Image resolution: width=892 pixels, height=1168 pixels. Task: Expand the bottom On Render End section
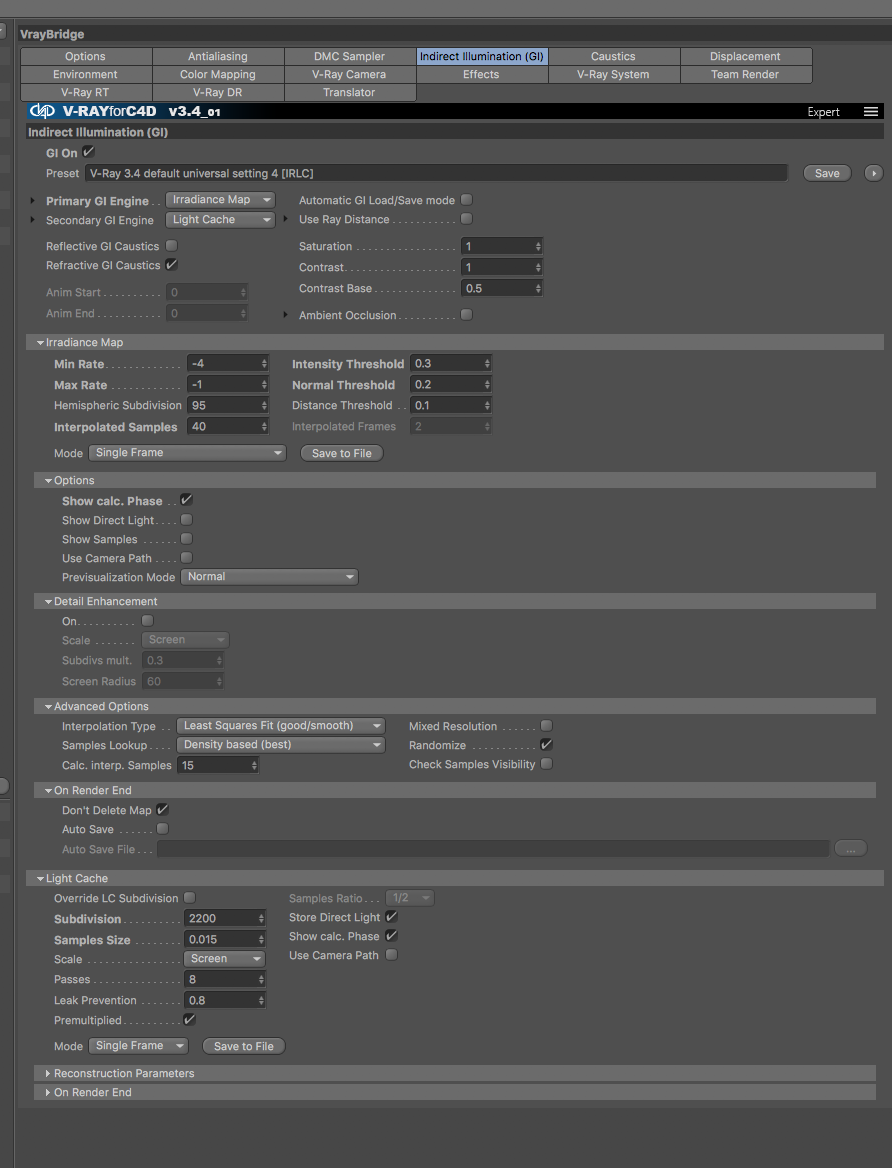click(x=48, y=1093)
